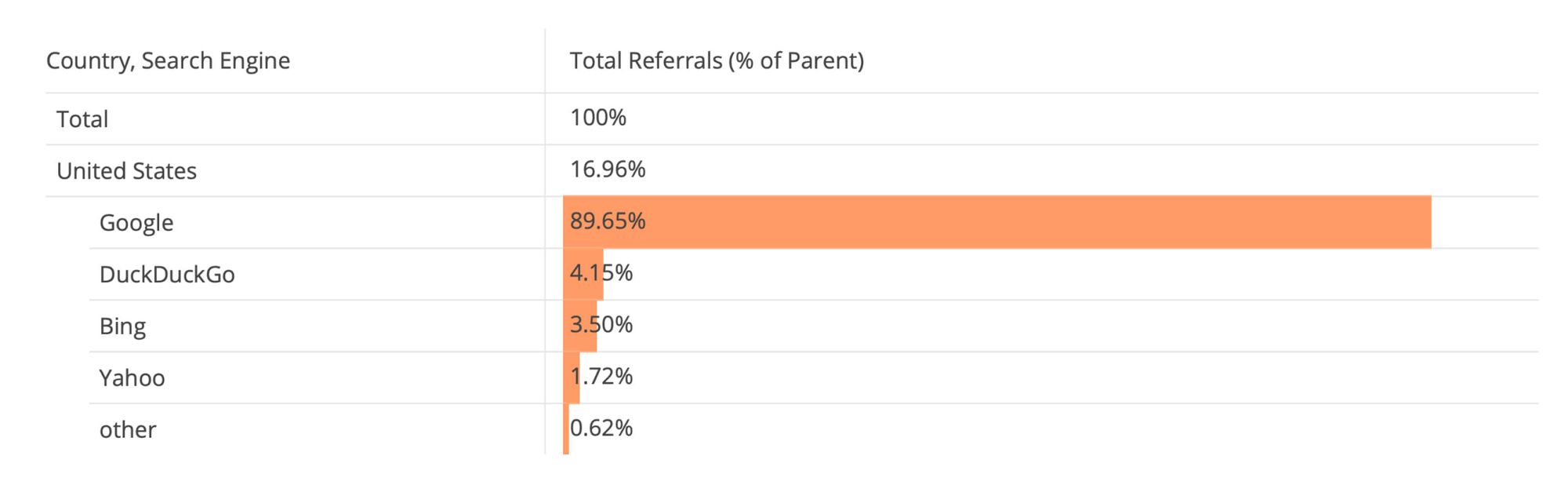This screenshot has width=1568, height=485.
Task: Click the 16.96% United States value
Action: tap(608, 170)
